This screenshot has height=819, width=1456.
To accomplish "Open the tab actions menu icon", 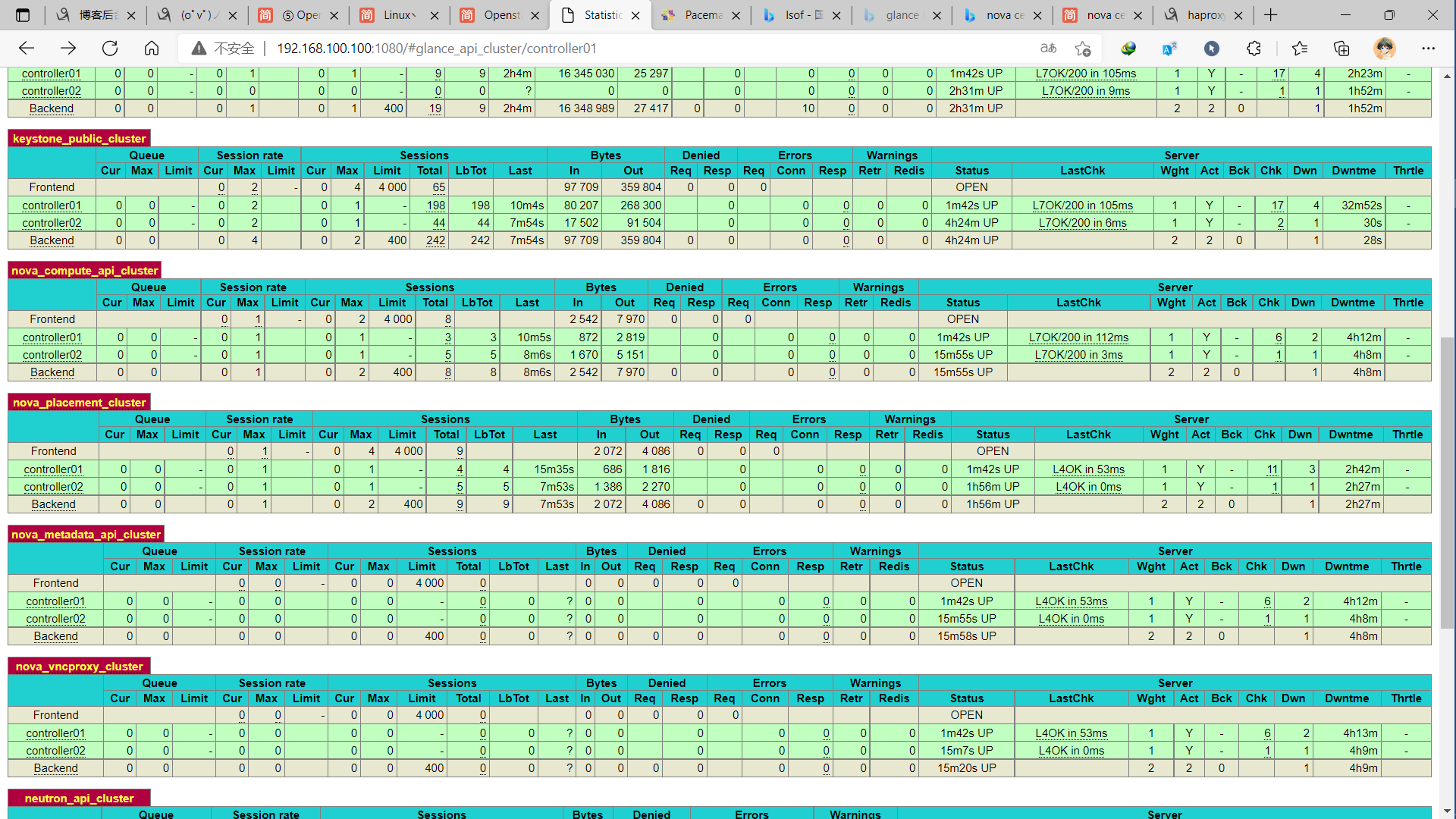I will pyautogui.click(x=23, y=15).
